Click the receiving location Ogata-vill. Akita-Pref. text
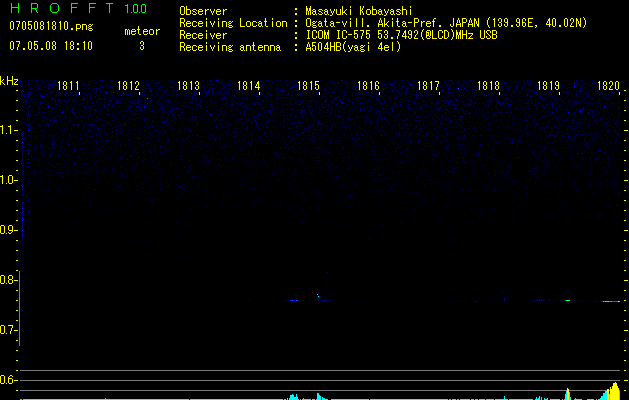 374,23
